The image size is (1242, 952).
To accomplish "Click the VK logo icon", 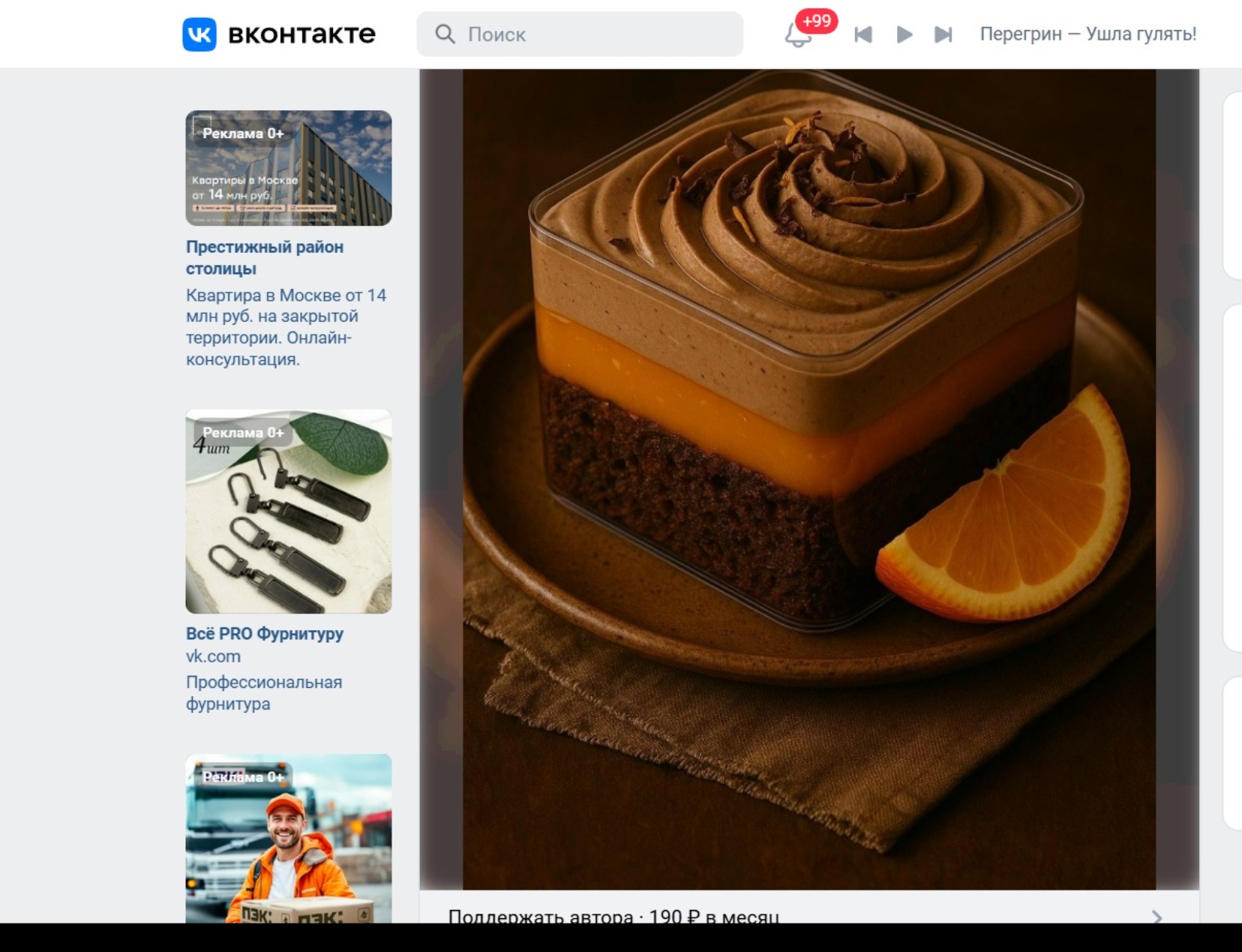I will pos(199,35).
